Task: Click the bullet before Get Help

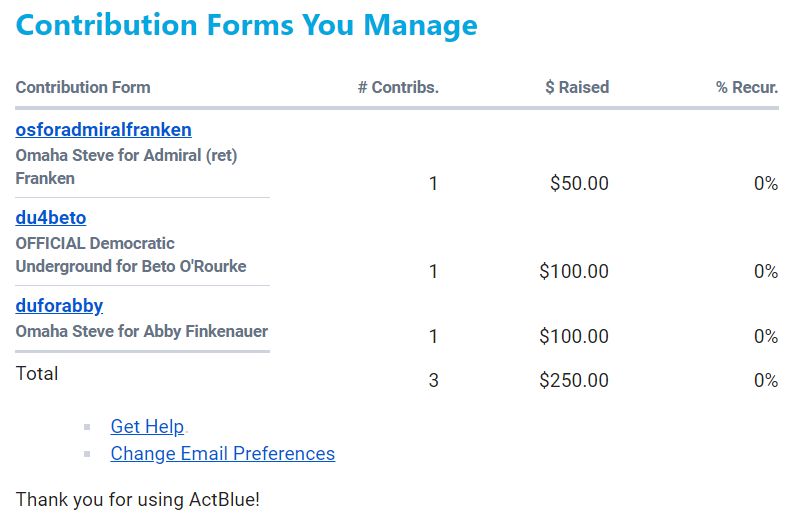Action: pyautogui.click(x=87, y=427)
